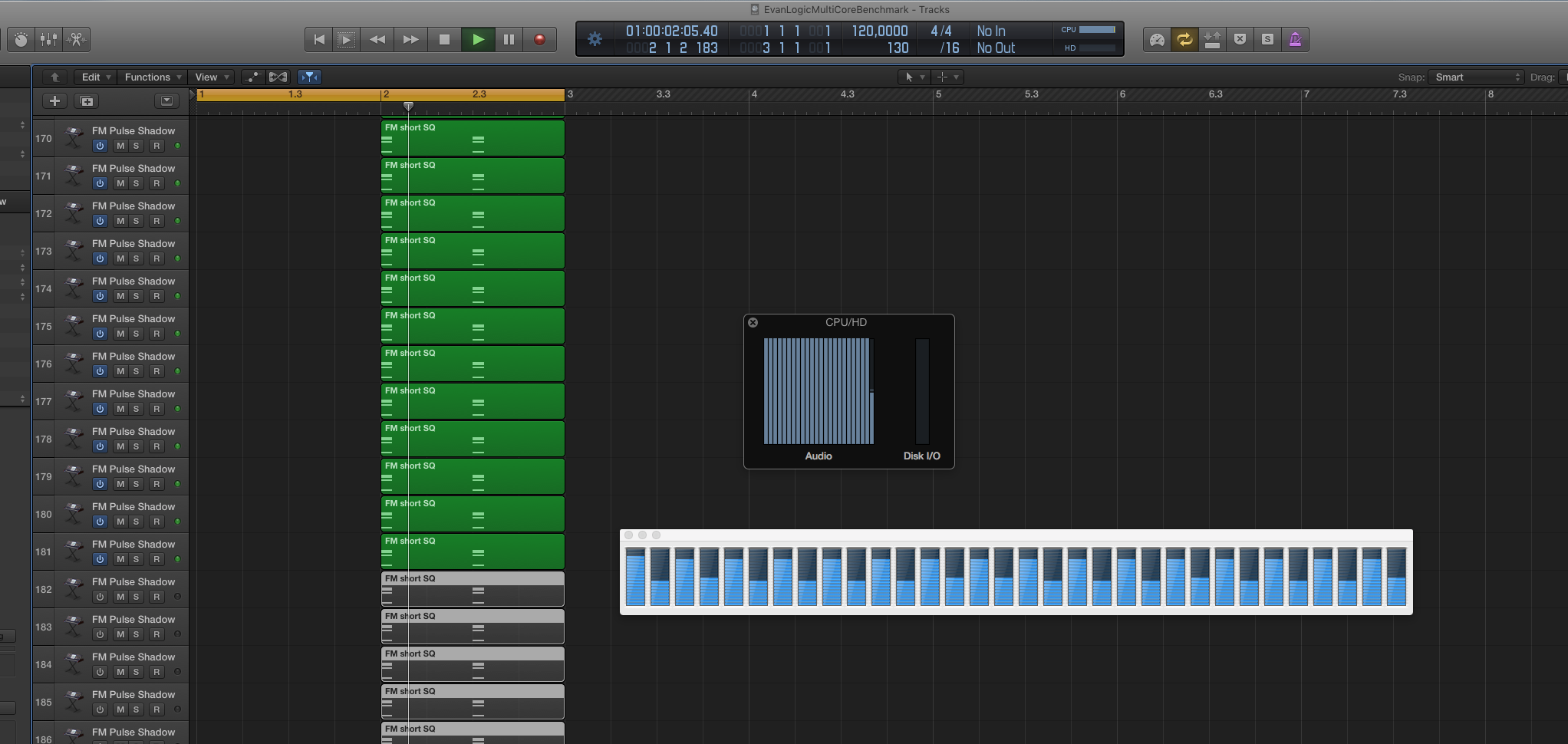Open the Smart Controls panel
Image resolution: width=1568 pixels, height=744 pixels.
21,39
